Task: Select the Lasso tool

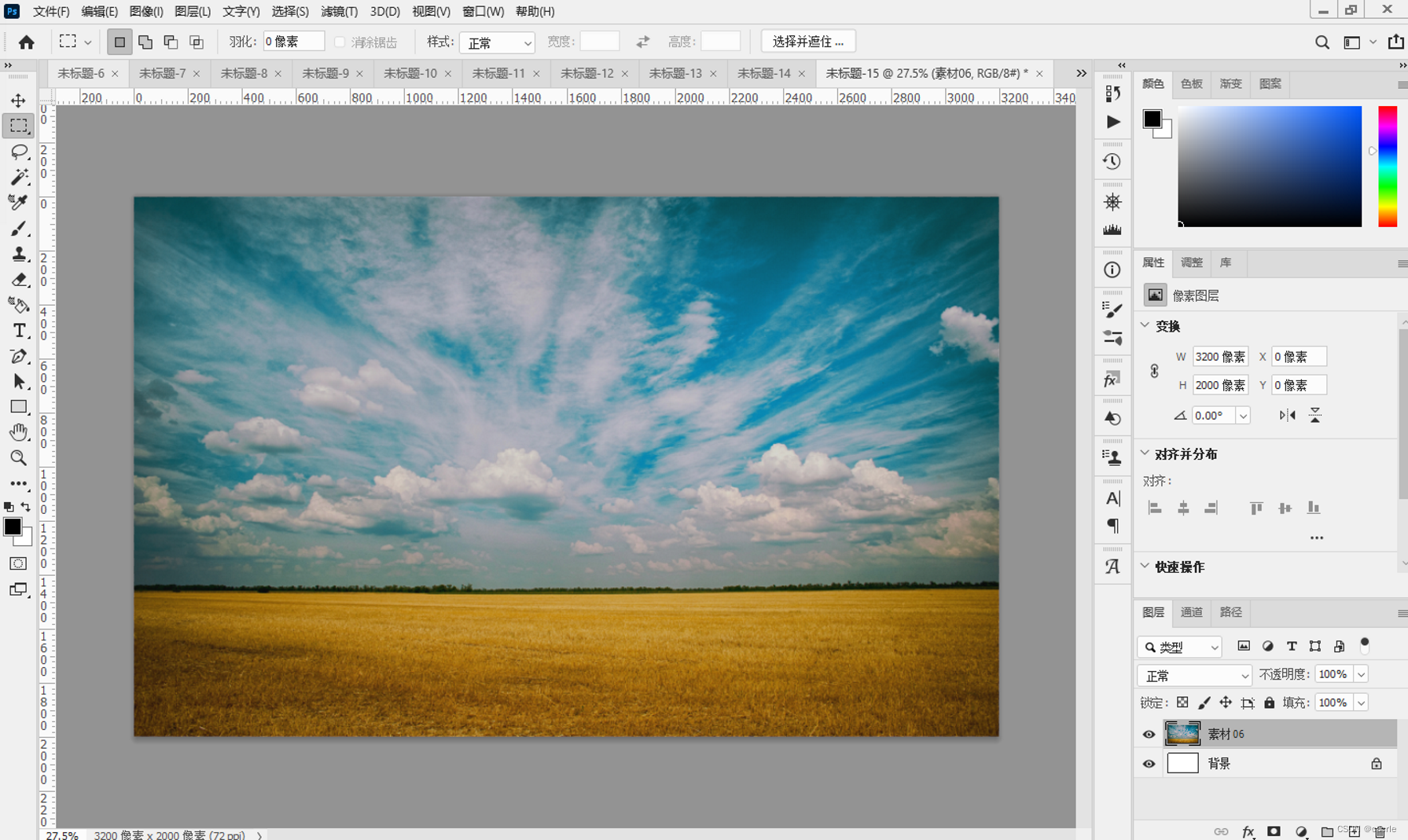Action: coord(18,151)
